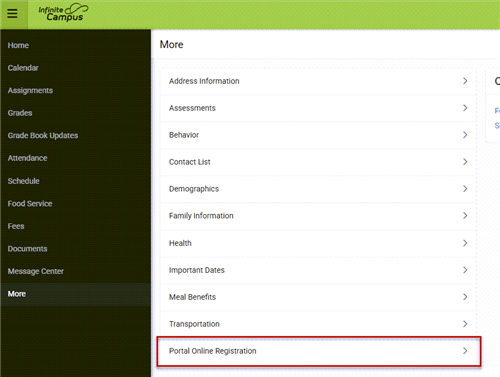Open Address Information row

click(318, 81)
